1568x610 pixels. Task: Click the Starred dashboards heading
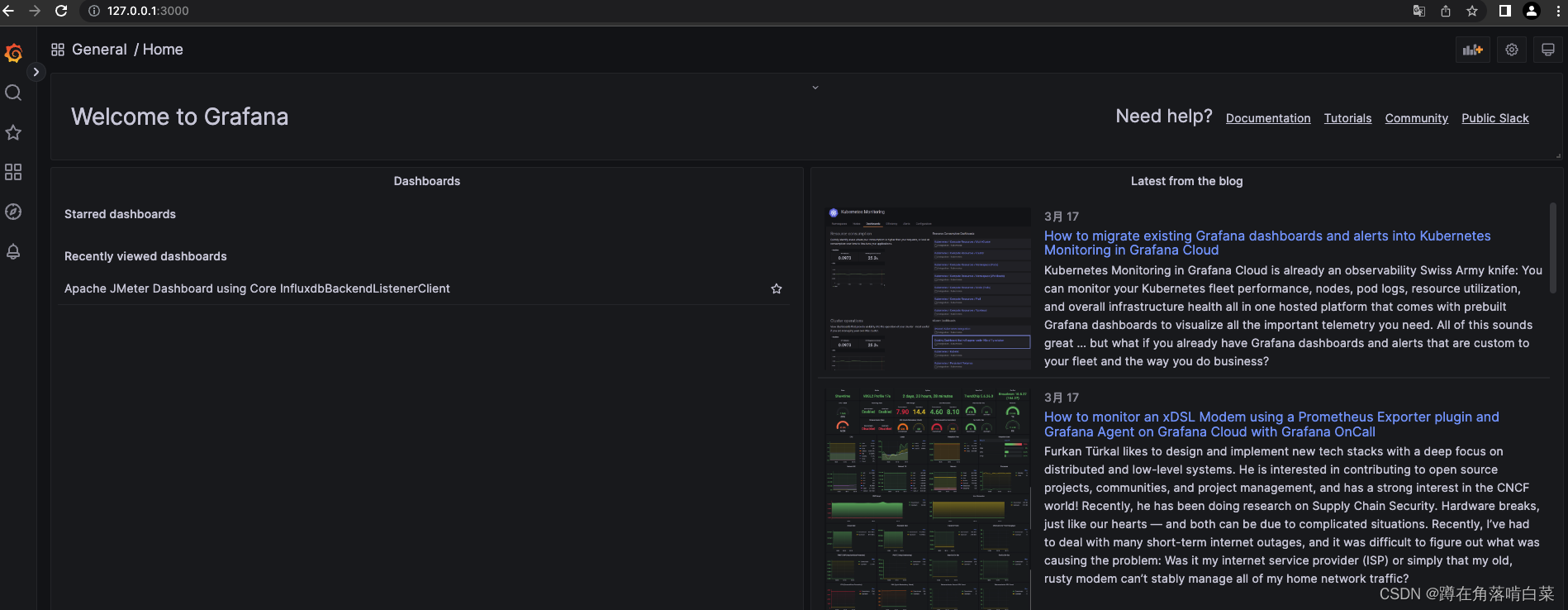[120, 214]
